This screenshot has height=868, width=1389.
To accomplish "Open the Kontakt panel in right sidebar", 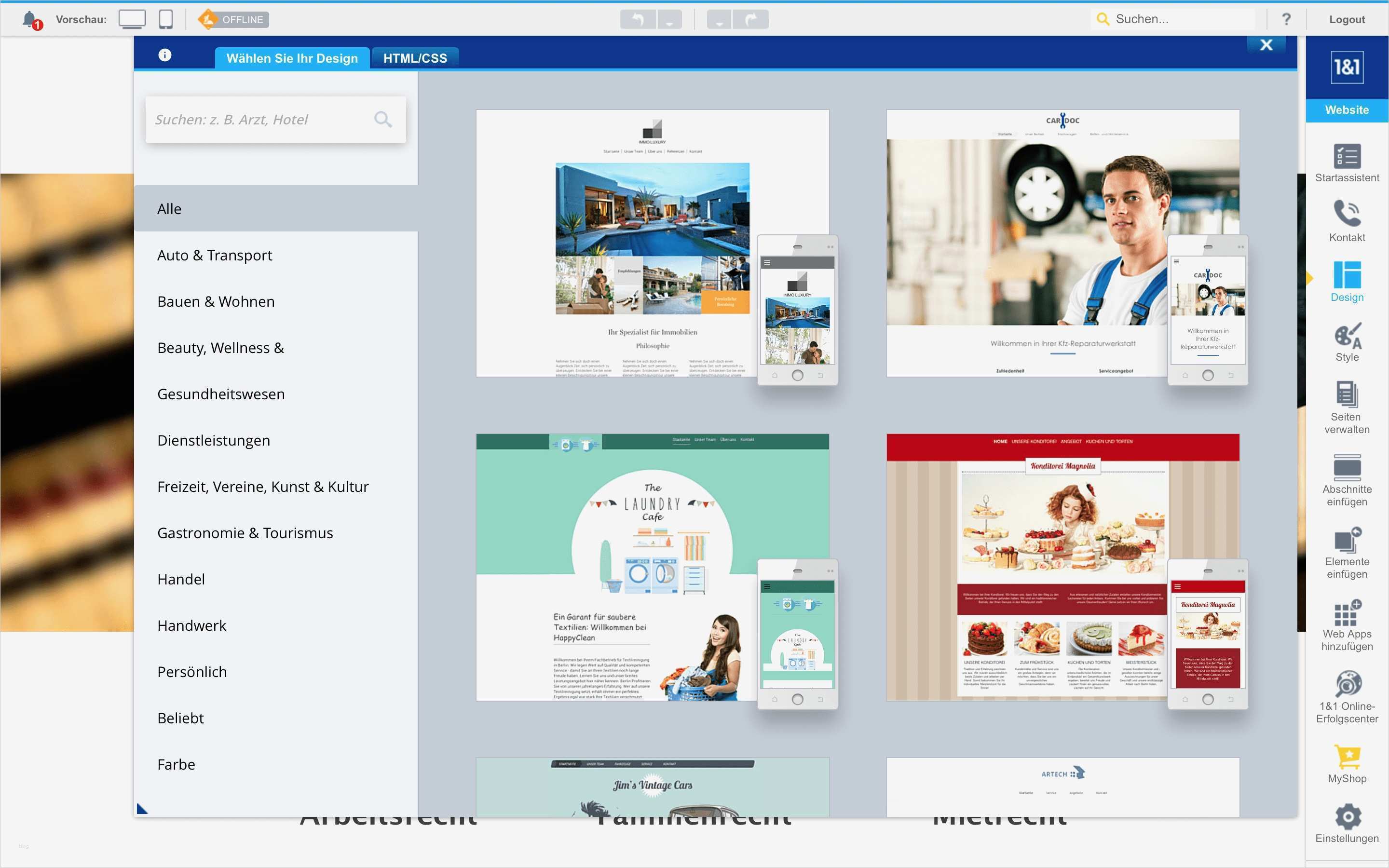I will [x=1346, y=221].
